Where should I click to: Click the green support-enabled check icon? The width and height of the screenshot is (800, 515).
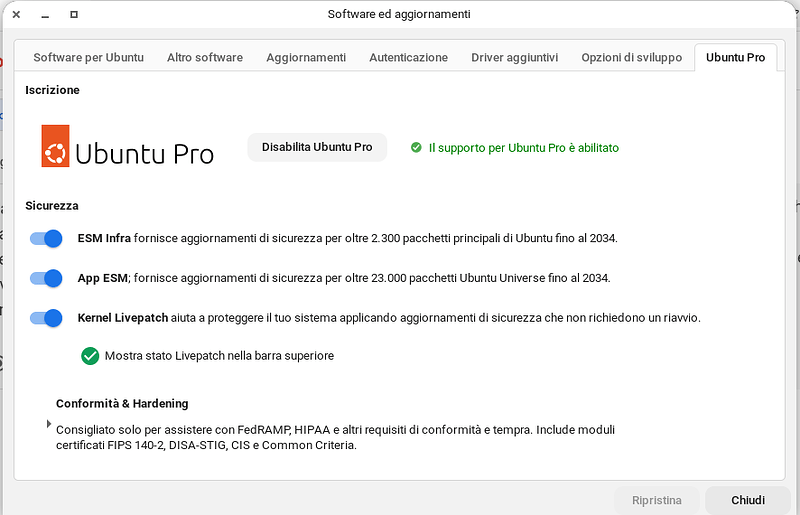point(416,148)
